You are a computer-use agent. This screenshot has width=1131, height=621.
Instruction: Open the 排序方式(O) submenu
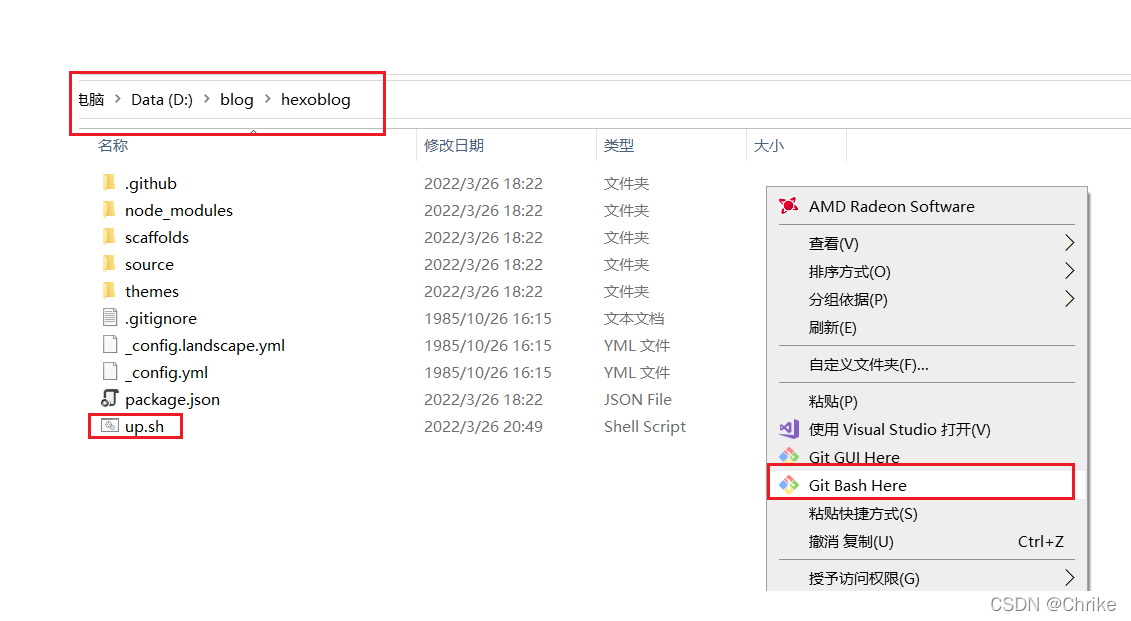(x=926, y=272)
